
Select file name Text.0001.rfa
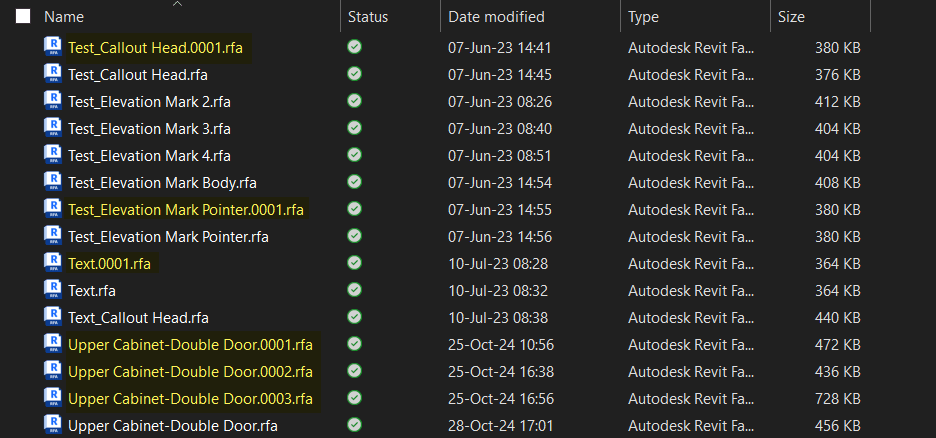tap(109, 264)
